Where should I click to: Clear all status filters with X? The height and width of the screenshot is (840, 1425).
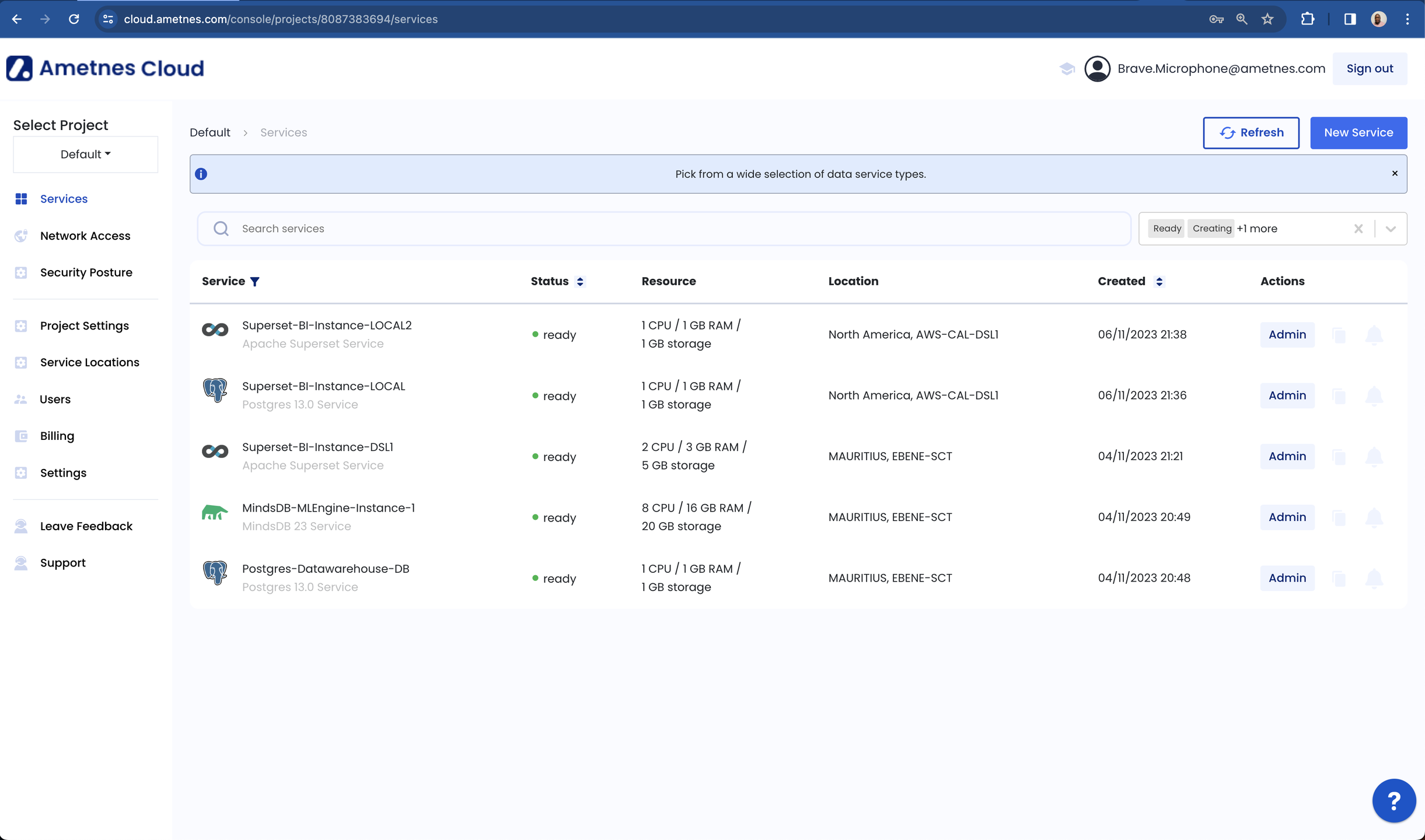1358,229
